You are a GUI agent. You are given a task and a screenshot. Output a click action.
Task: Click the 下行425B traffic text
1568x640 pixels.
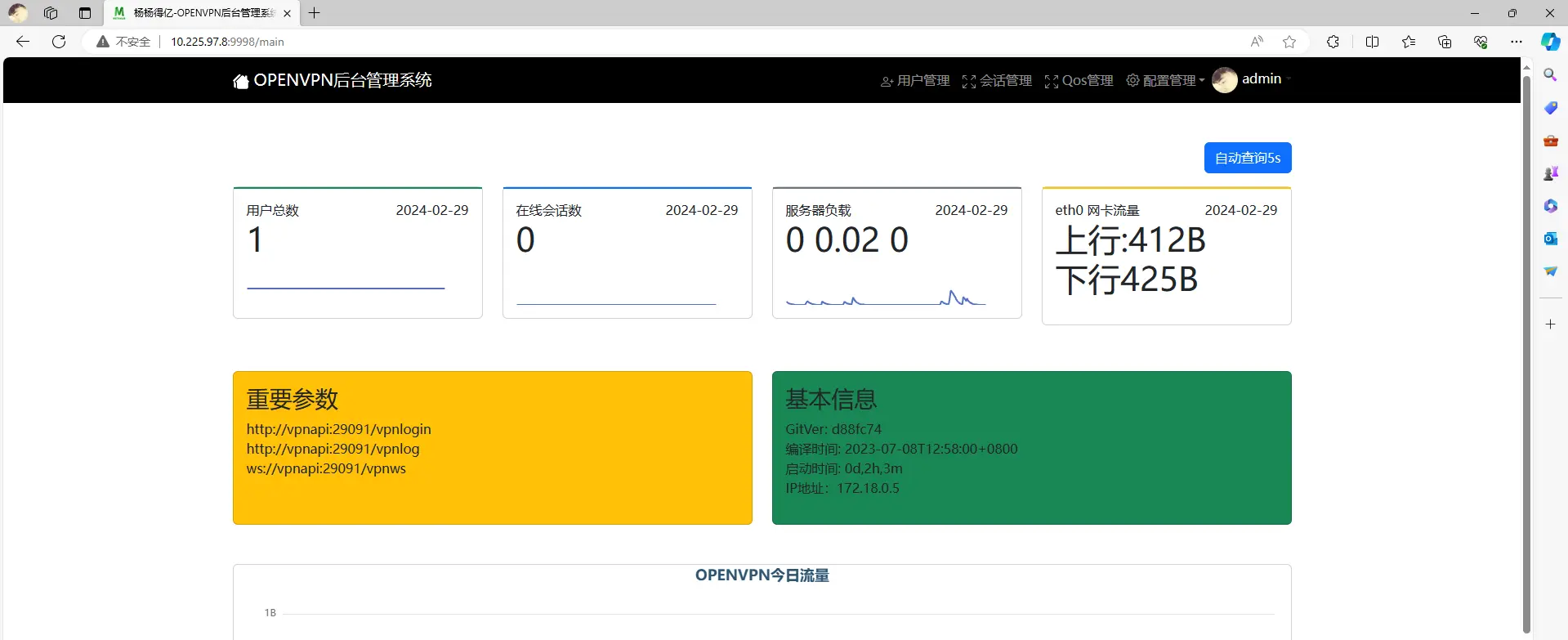(1127, 280)
